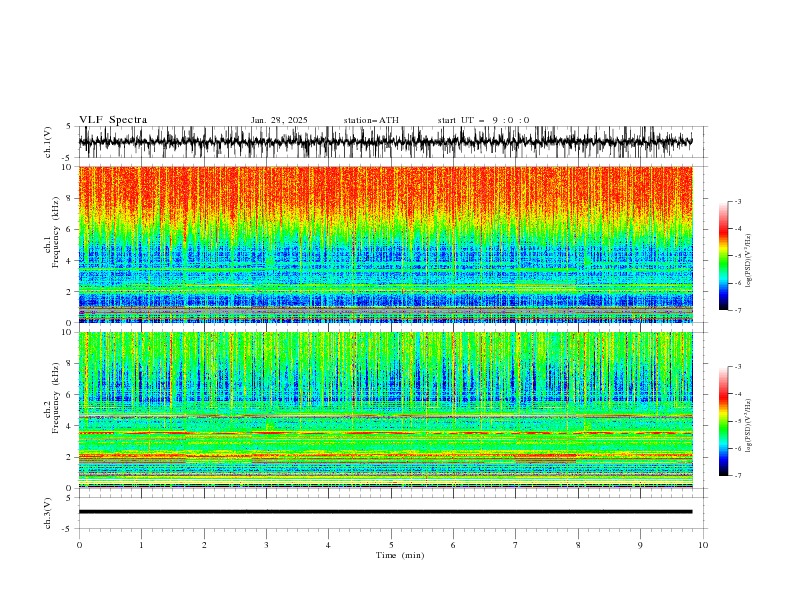Click the "2" kHz tick of ch.2 spectrogram
The image size is (792, 612).
69,457
